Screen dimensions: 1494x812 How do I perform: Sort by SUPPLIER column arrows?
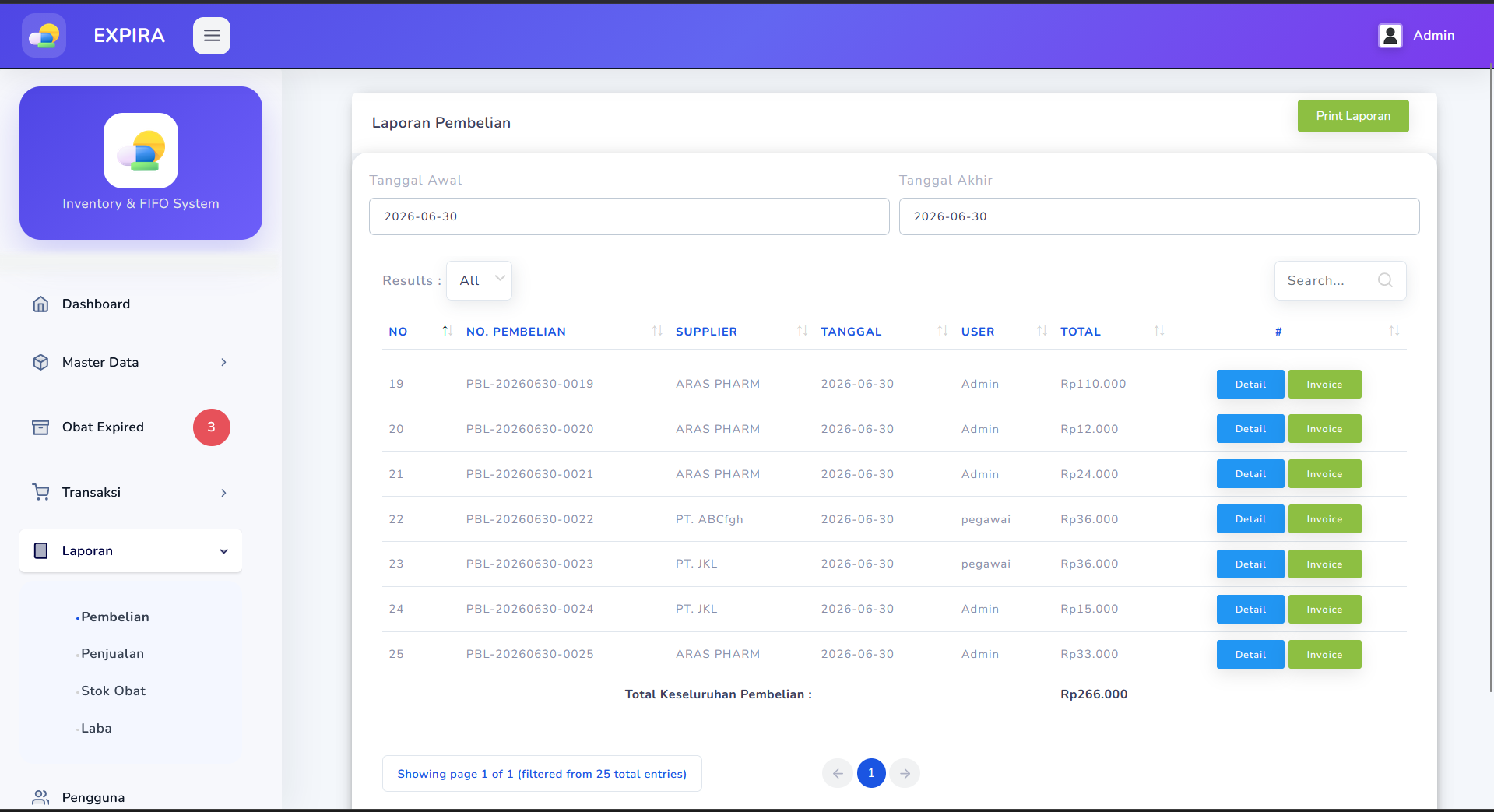pyautogui.click(x=803, y=331)
